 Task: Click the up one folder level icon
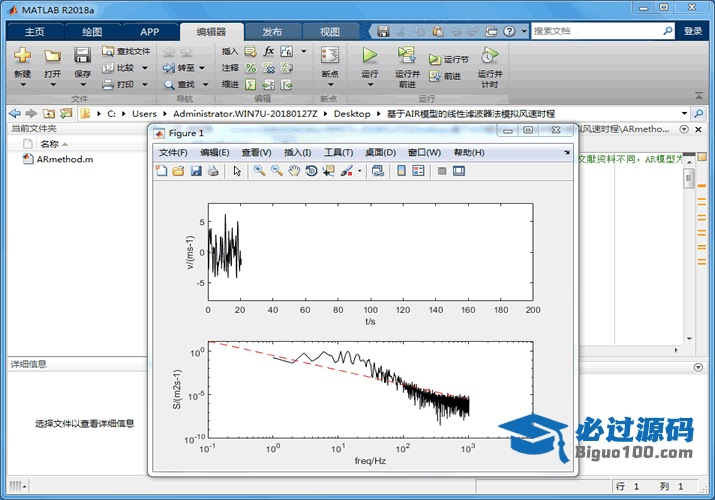point(49,113)
